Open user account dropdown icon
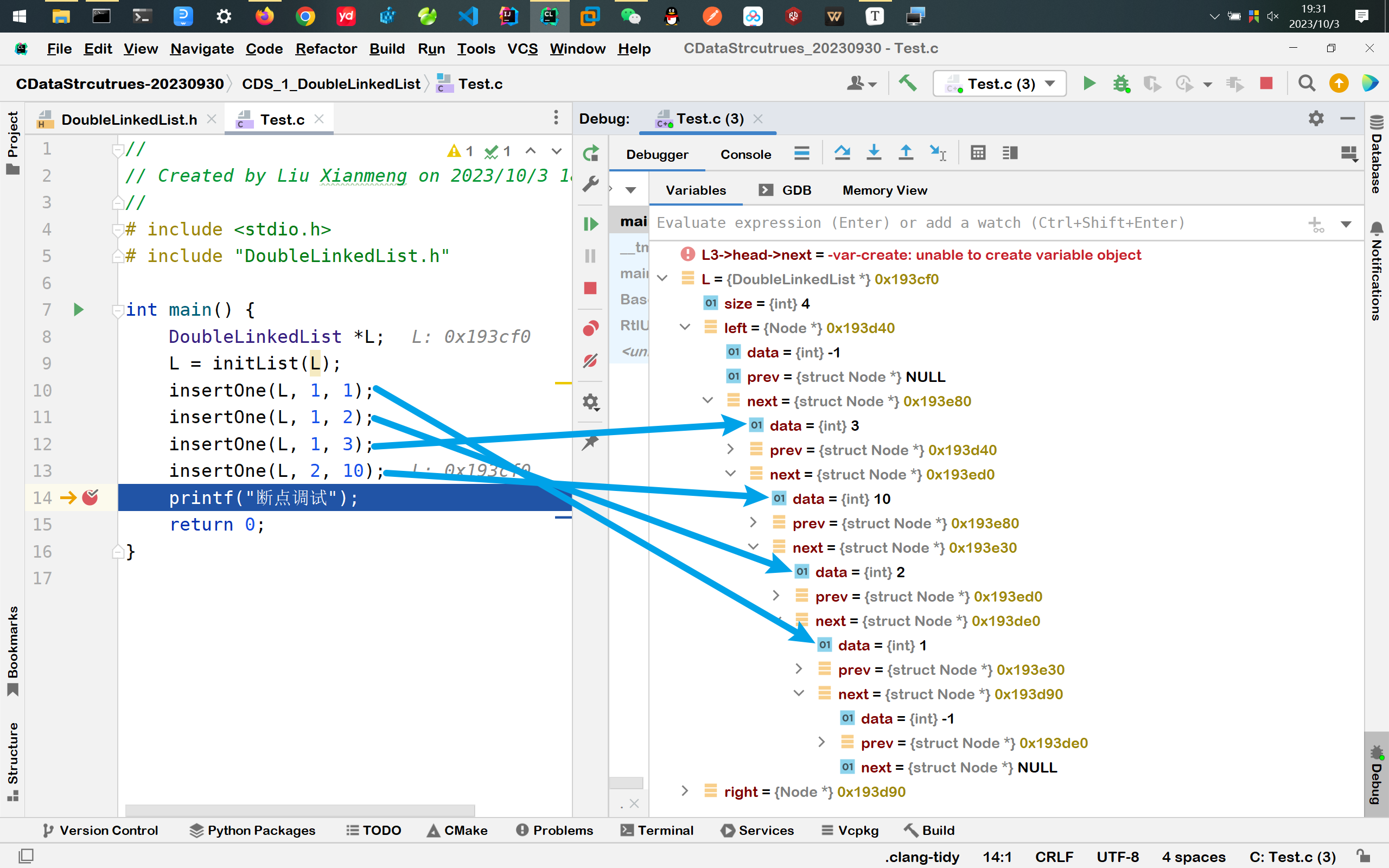Screen dimensions: 1389x868 click(x=861, y=84)
